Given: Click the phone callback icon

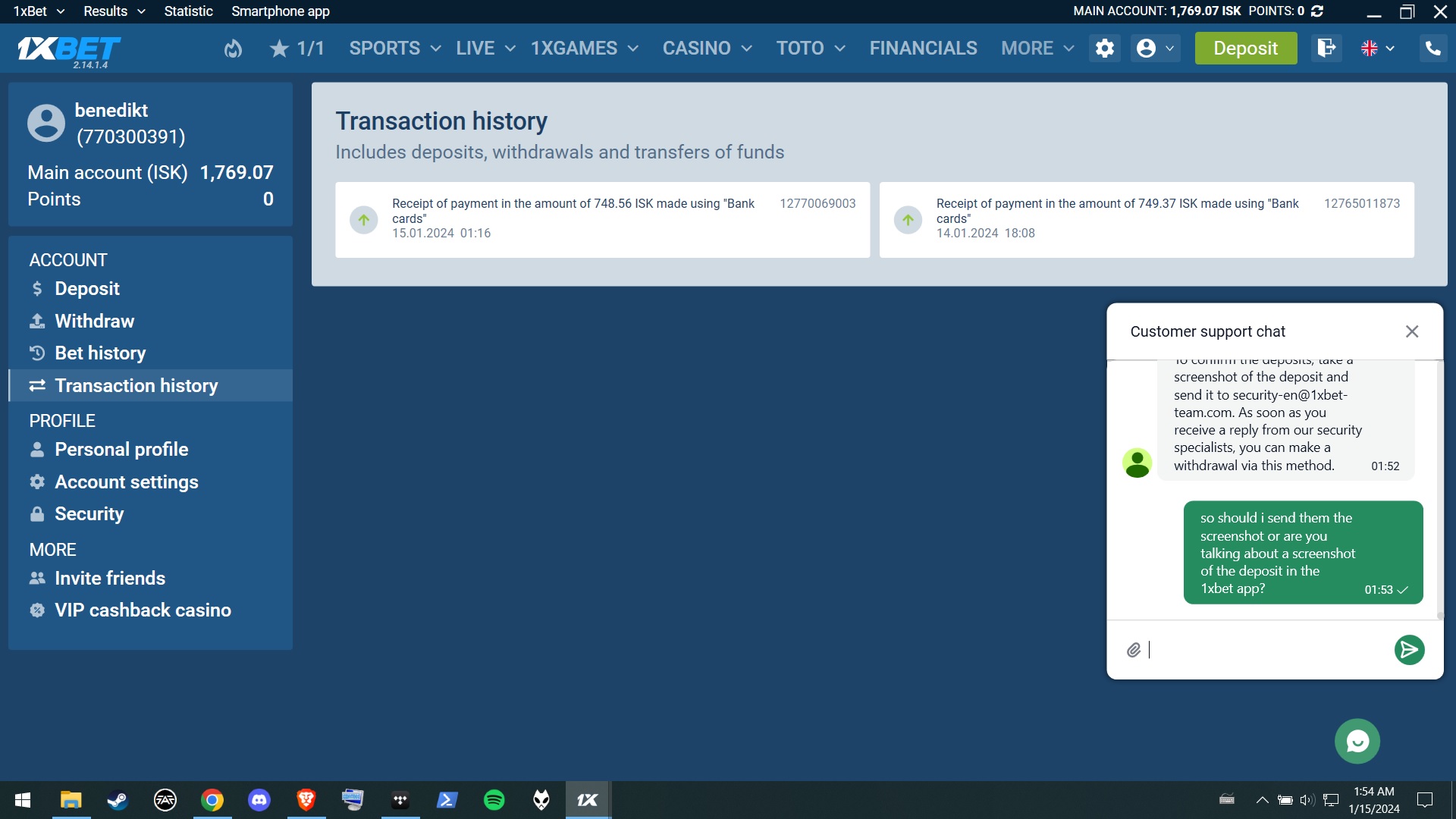Looking at the screenshot, I should [x=1433, y=49].
